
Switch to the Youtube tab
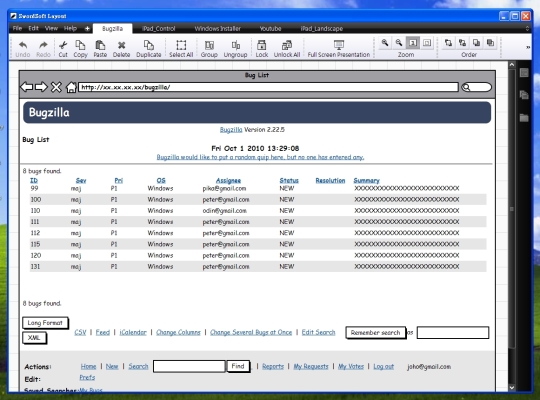click(270, 29)
